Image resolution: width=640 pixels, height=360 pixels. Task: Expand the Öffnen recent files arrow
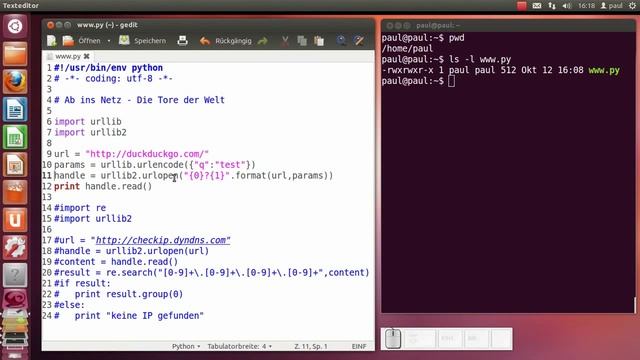[x=109, y=41]
